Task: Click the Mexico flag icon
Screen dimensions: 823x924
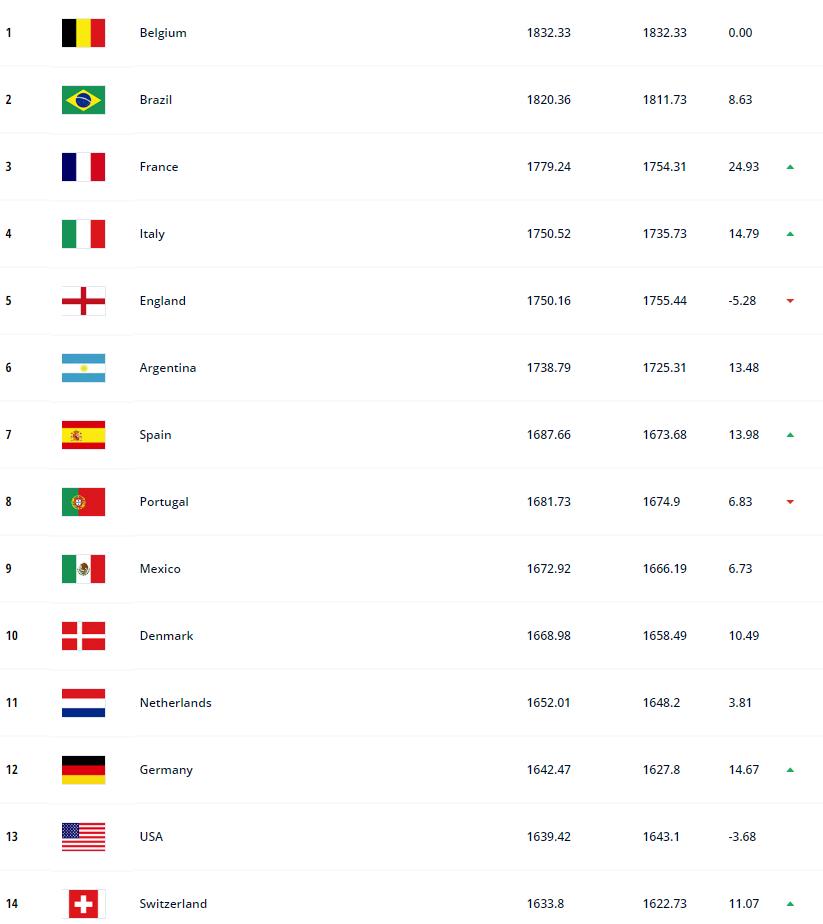Action: pyautogui.click(x=83, y=569)
